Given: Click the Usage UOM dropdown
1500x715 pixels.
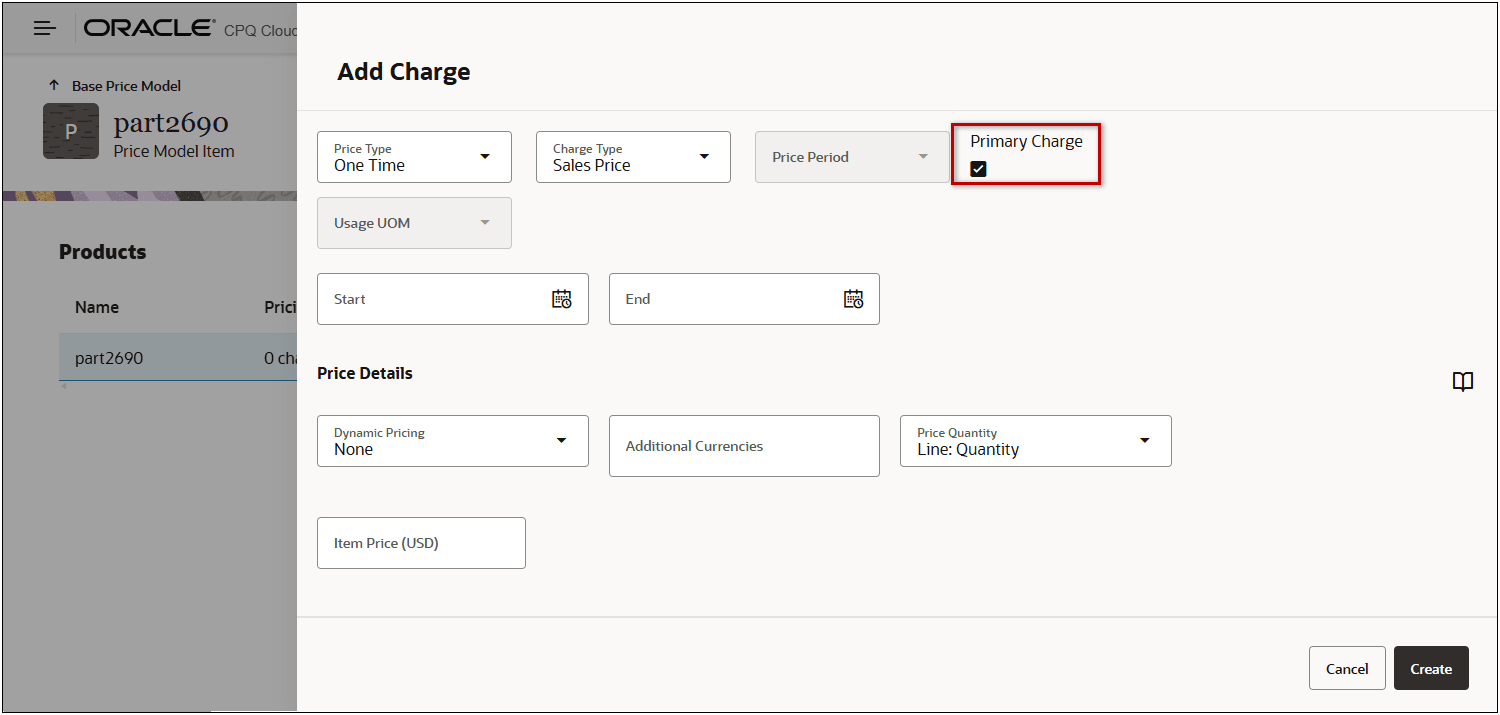Looking at the screenshot, I should pos(414,223).
